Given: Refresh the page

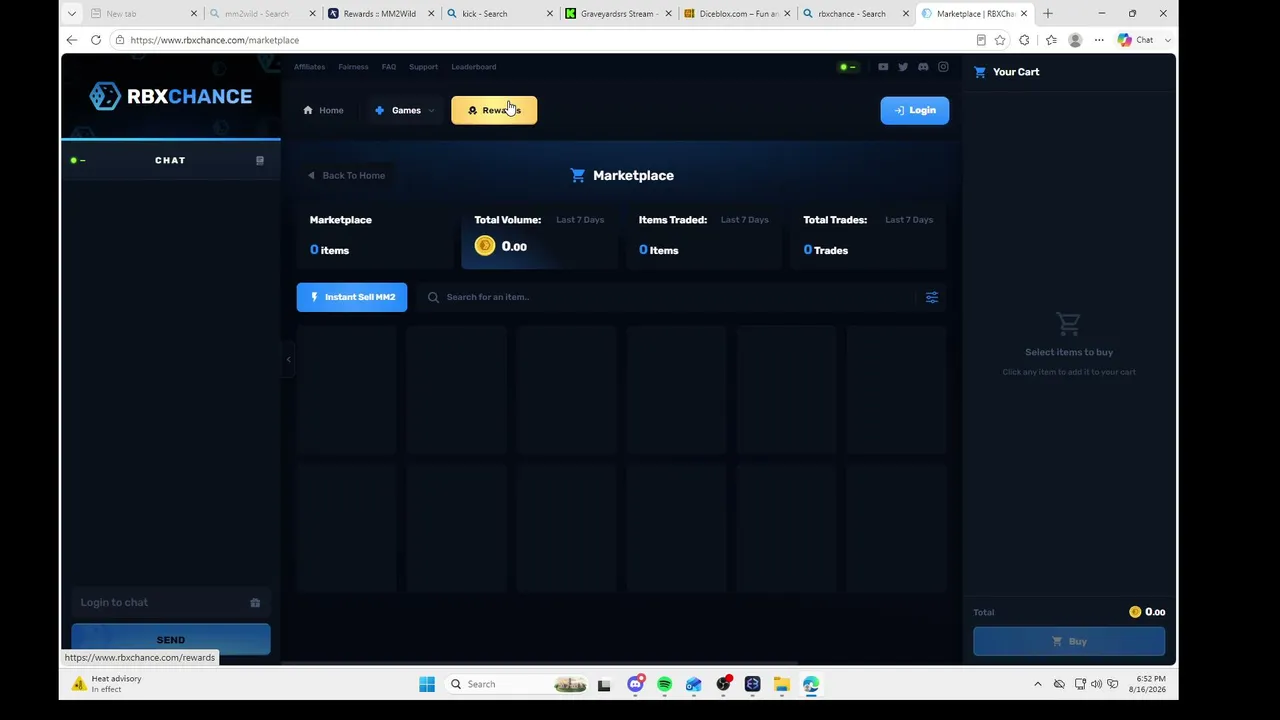Looking at the screenshot, I should click(96, 40).
